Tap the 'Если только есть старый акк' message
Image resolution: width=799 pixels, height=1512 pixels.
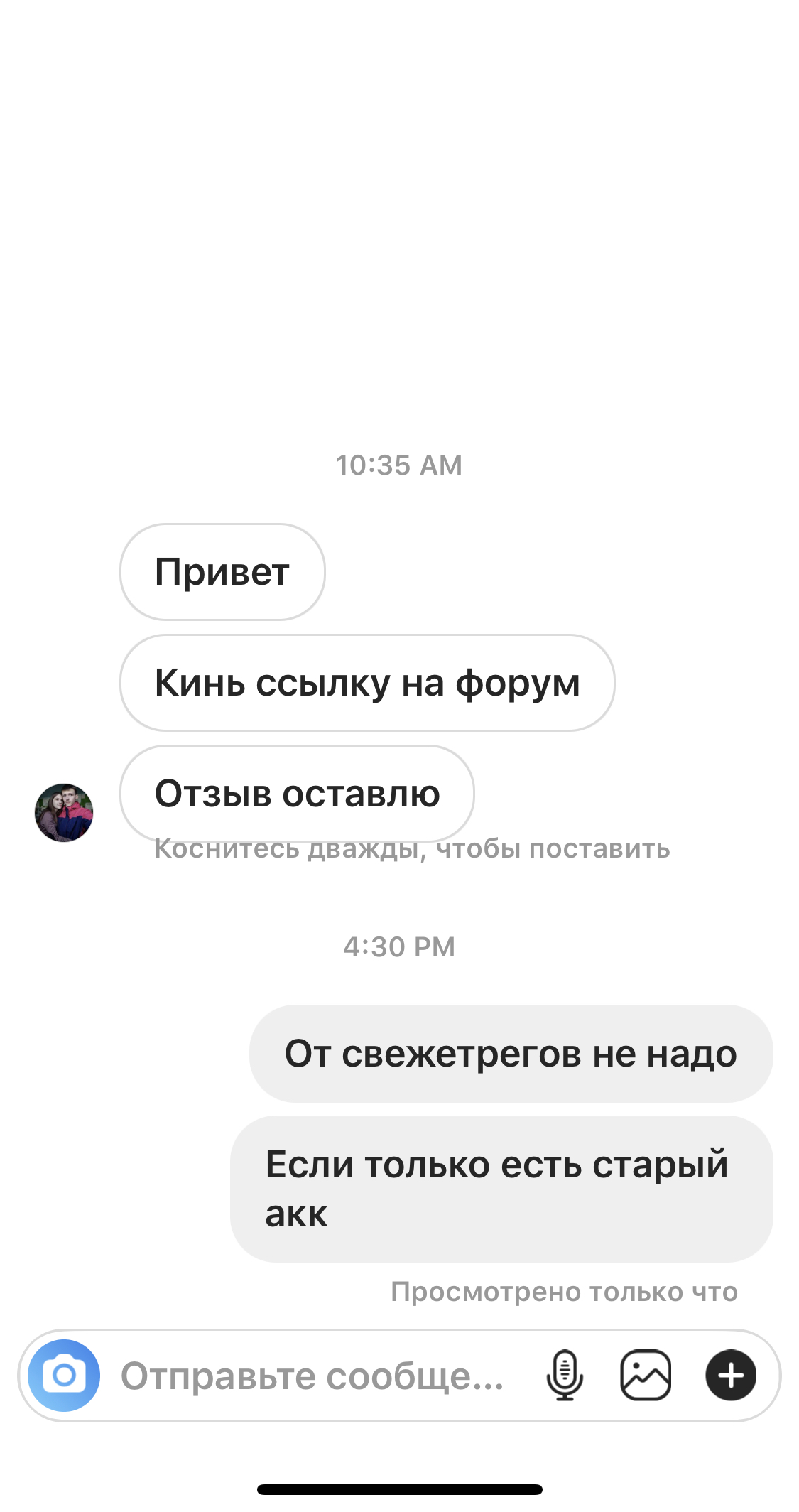pyautogui.click(x=501, y=1189)
